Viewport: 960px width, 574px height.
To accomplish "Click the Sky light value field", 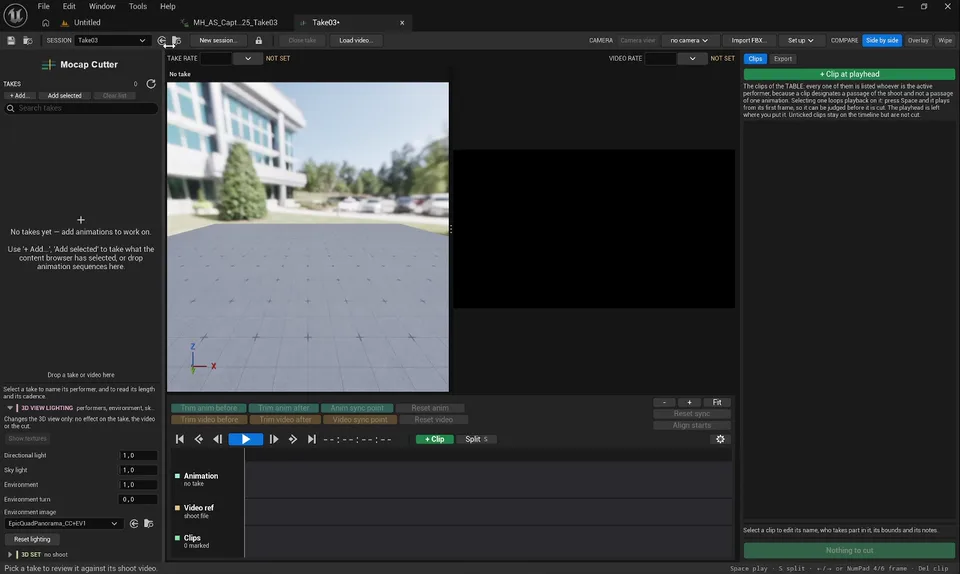I will (x=138, y=470).
